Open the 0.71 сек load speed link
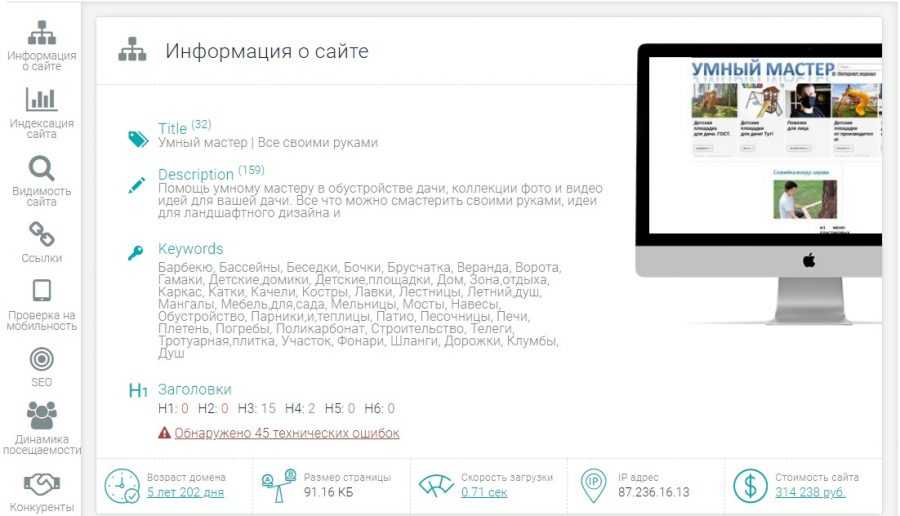900x516 pixels. (x=484, y=492)
